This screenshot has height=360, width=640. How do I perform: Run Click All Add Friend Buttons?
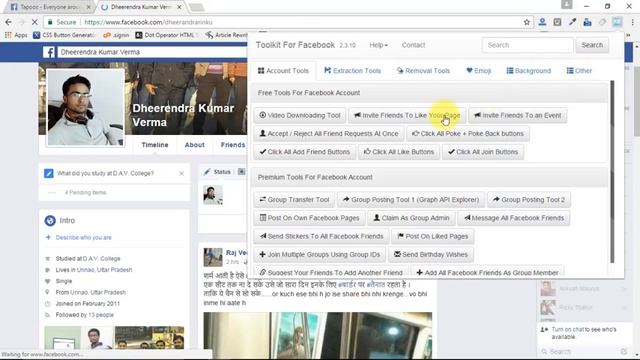[x=304, y=152]
